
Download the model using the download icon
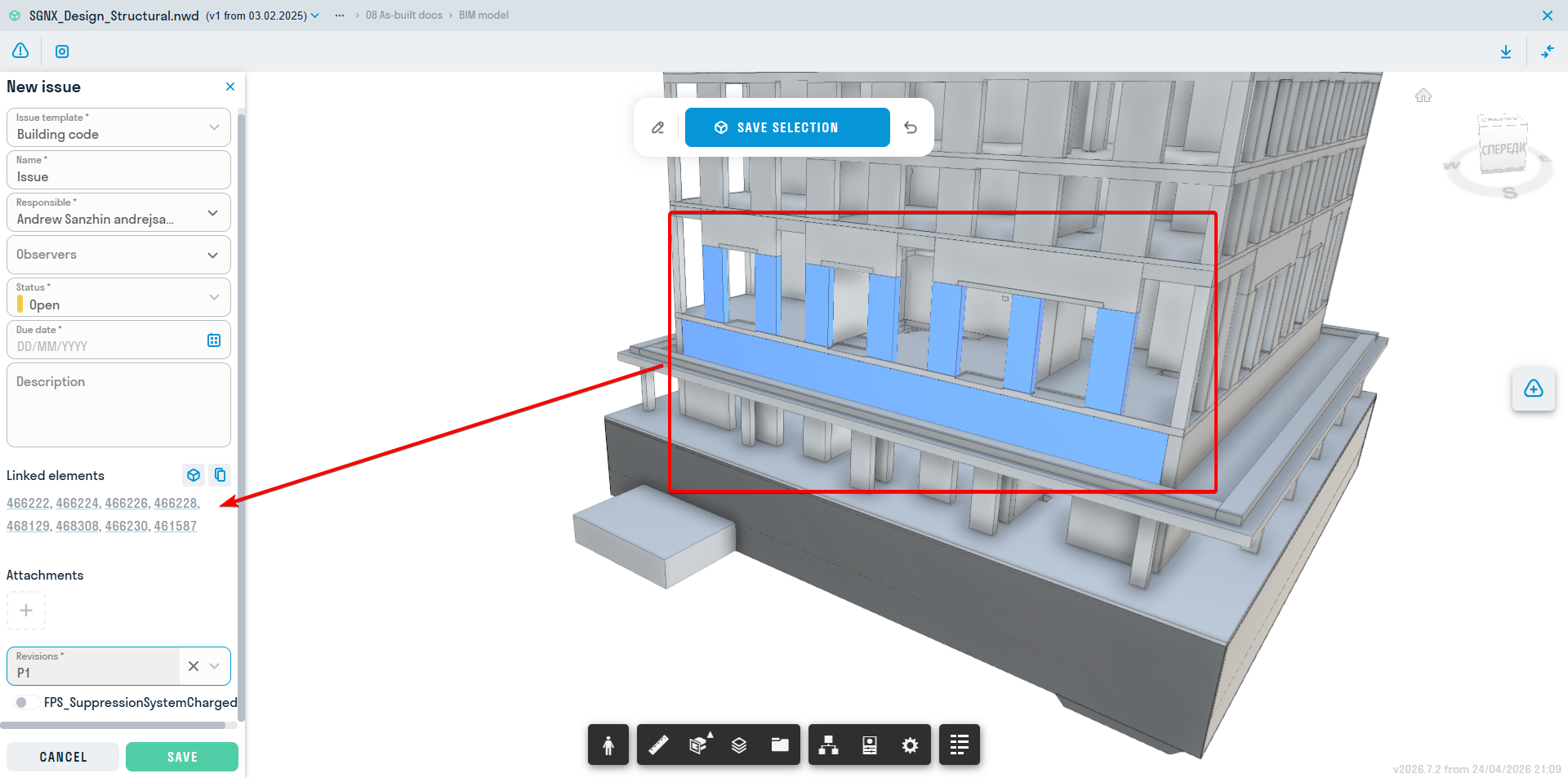(1506, 51)
